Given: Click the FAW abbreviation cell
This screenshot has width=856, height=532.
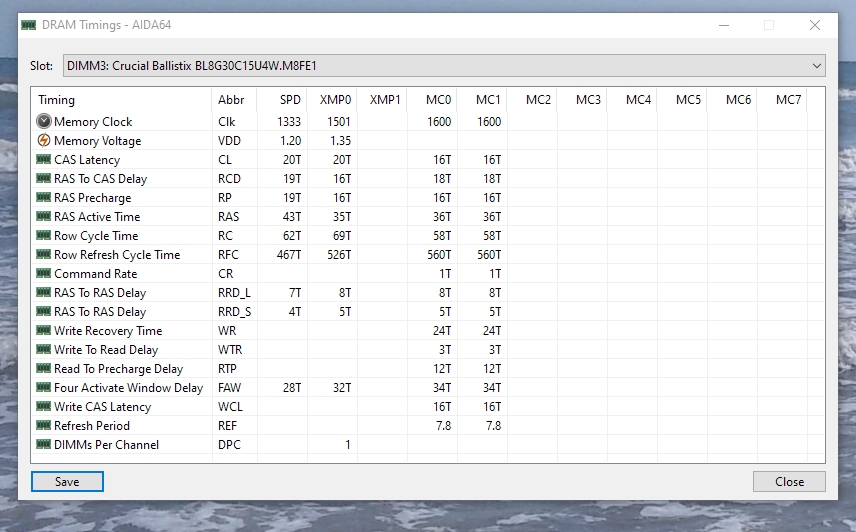Looking at the screenshot, I should click(x=229, y=388).
